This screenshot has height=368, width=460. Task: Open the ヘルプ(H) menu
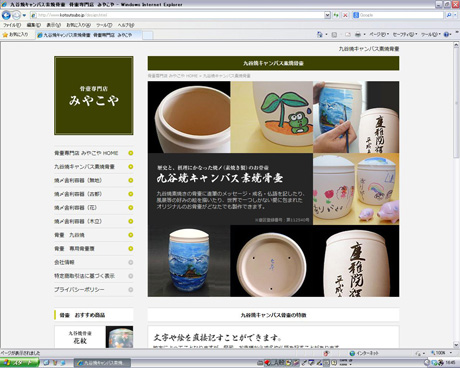click(126, 25)
